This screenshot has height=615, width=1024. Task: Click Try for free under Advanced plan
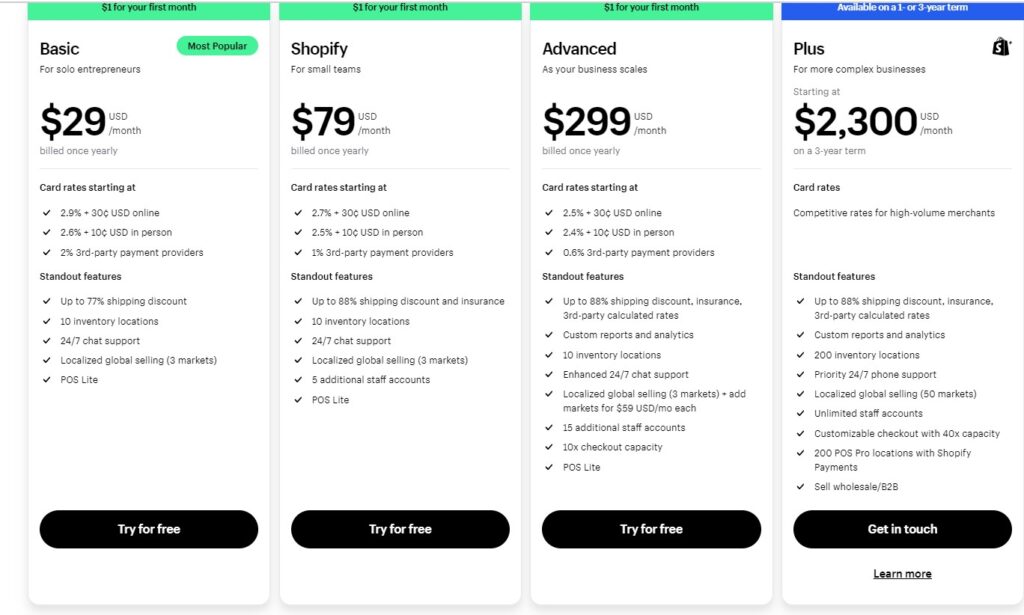point(651,529)
